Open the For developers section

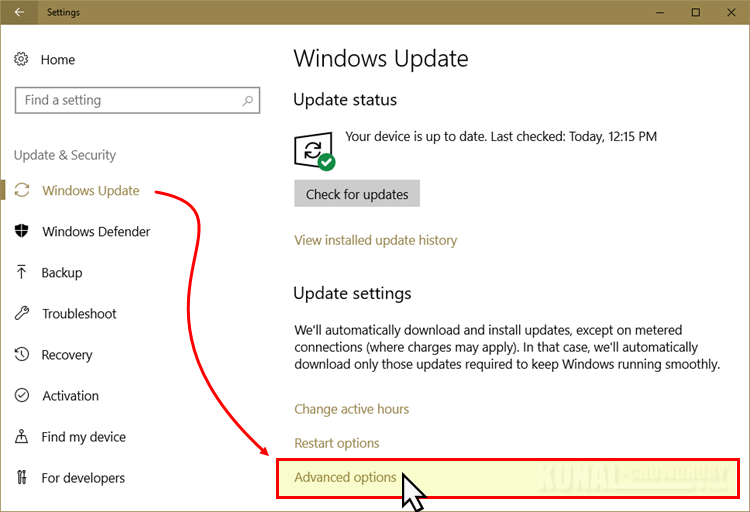(83, 478)
